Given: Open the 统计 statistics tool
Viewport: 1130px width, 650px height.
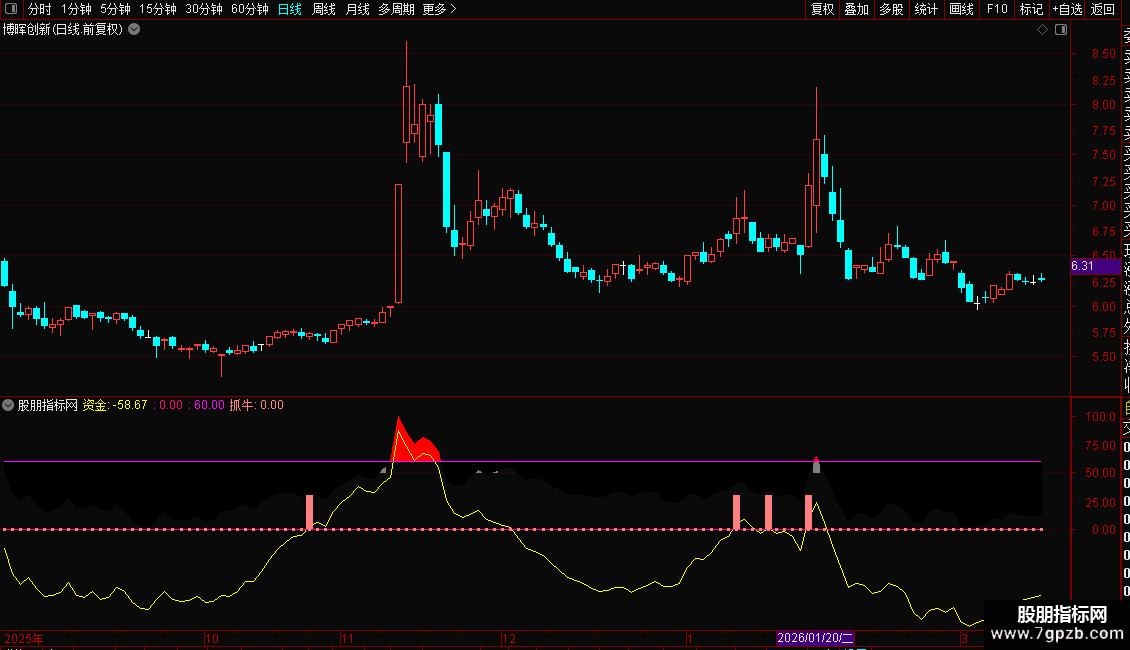Looking at the screenshot, I should [x=926, y=9].
